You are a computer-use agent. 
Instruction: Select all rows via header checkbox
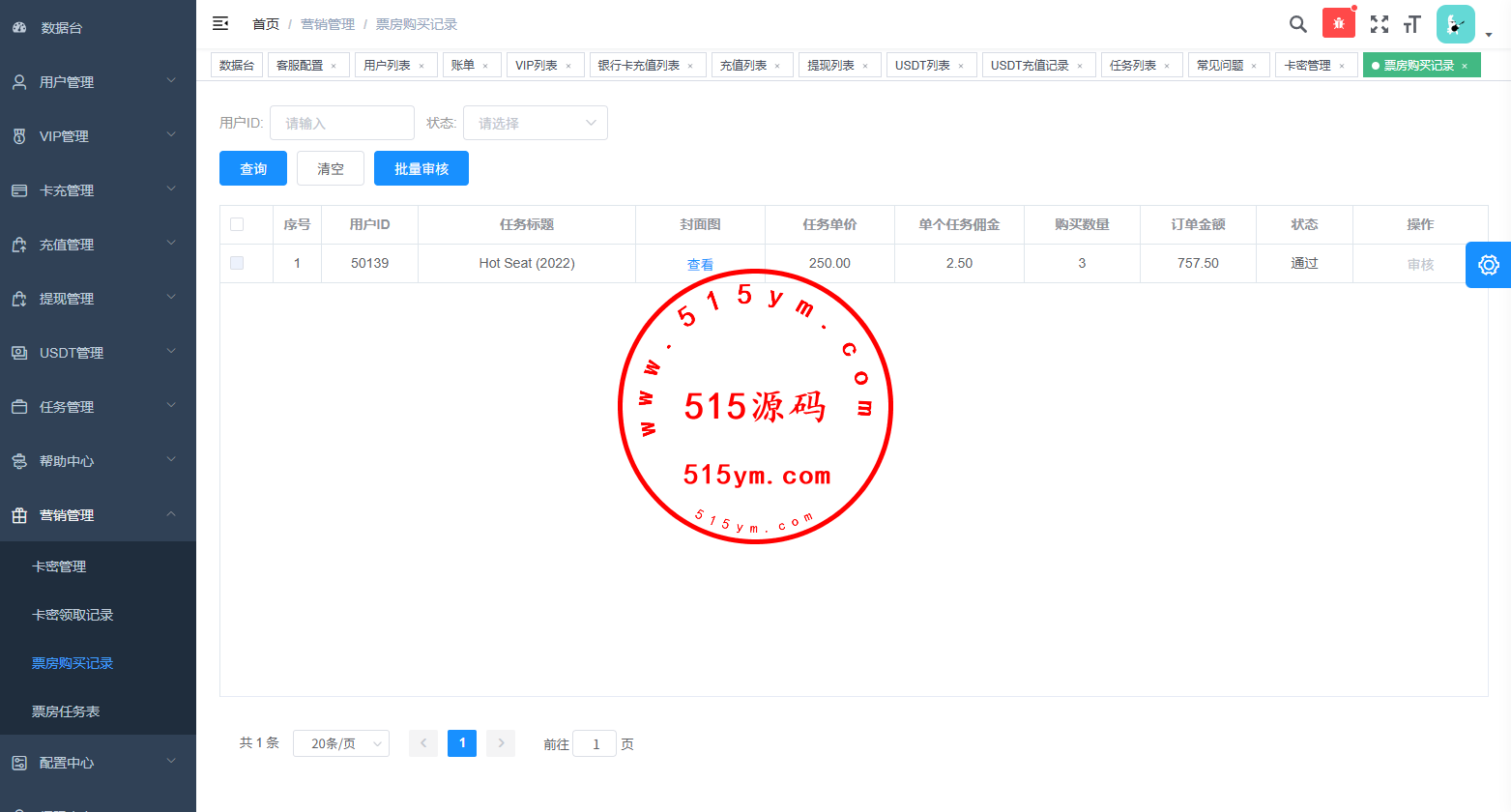[x=237, y=224]
